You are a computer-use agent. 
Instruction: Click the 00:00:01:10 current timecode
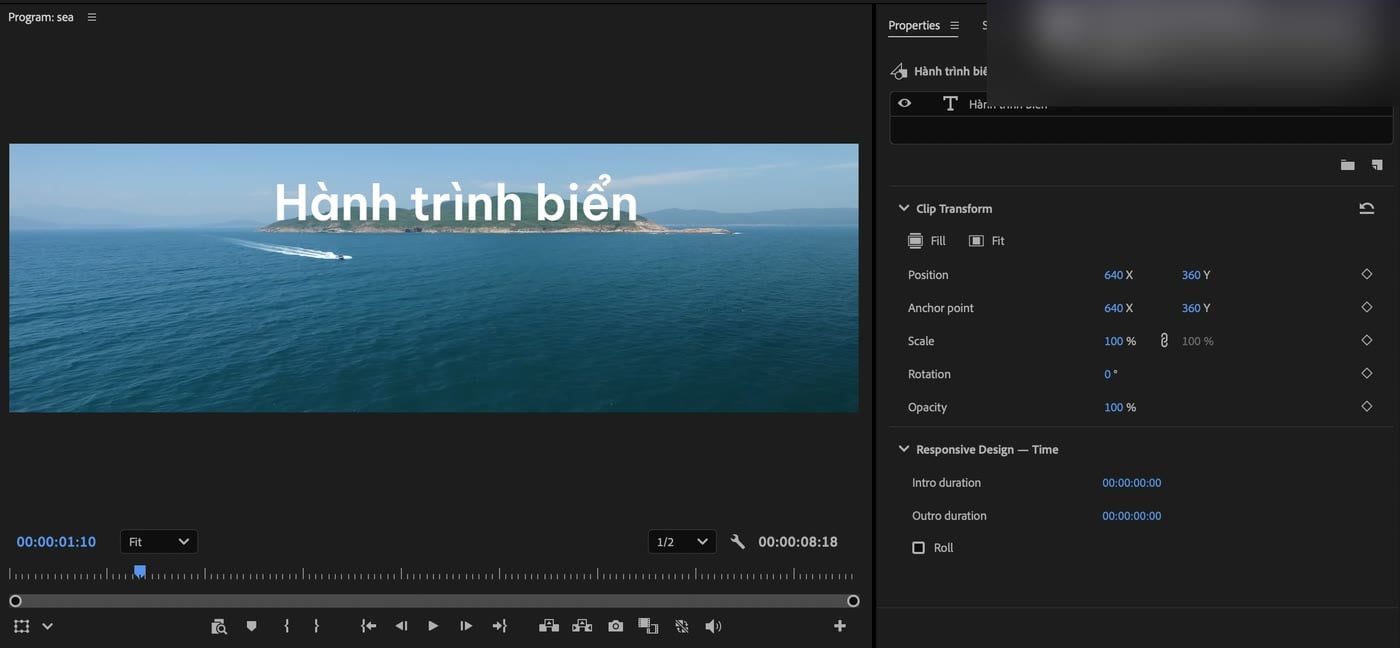pyautogui.click(x=56, y=542)
